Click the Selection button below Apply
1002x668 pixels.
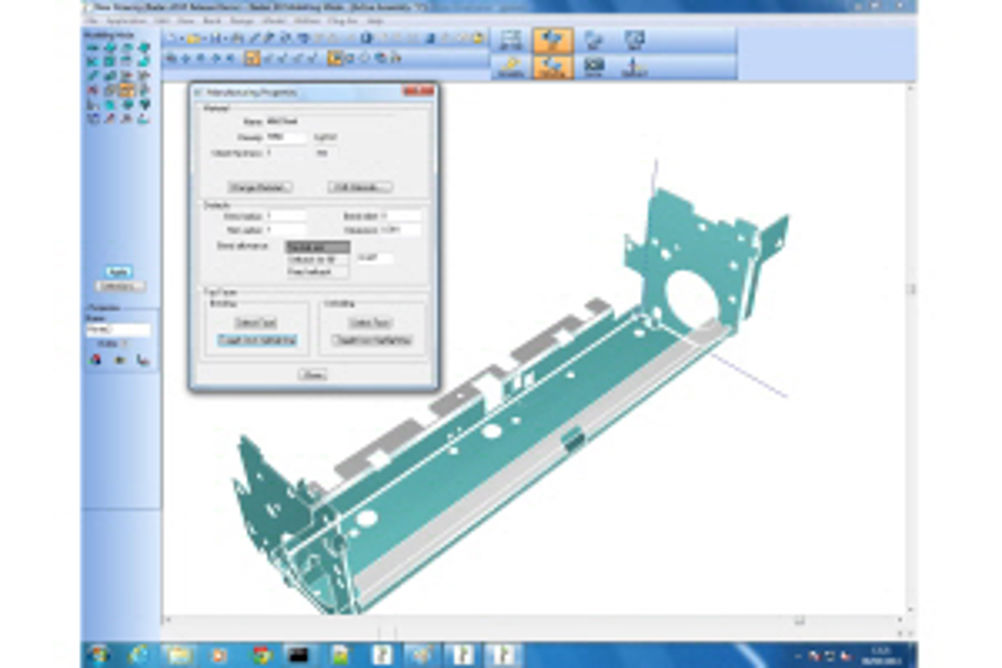120,286
